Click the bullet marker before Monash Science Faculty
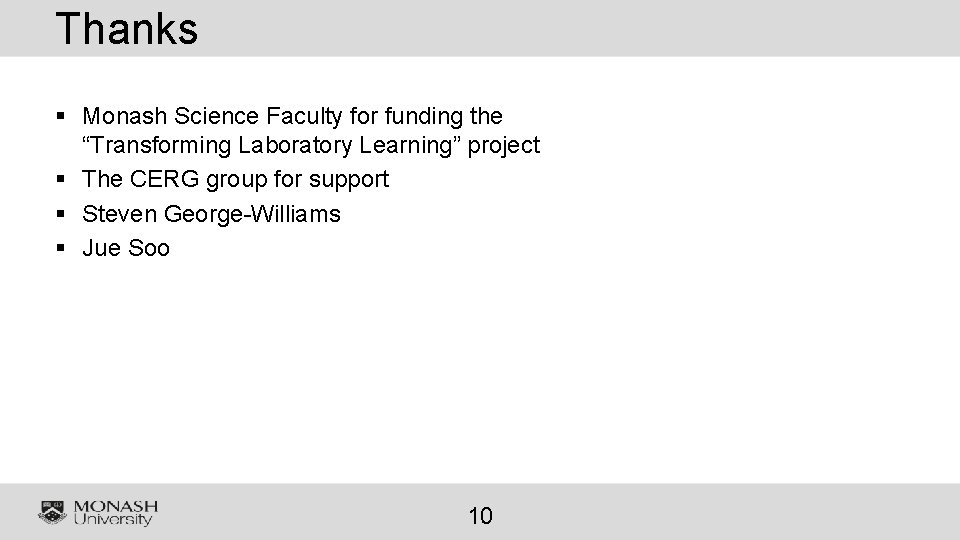 (x=60, y=115)
